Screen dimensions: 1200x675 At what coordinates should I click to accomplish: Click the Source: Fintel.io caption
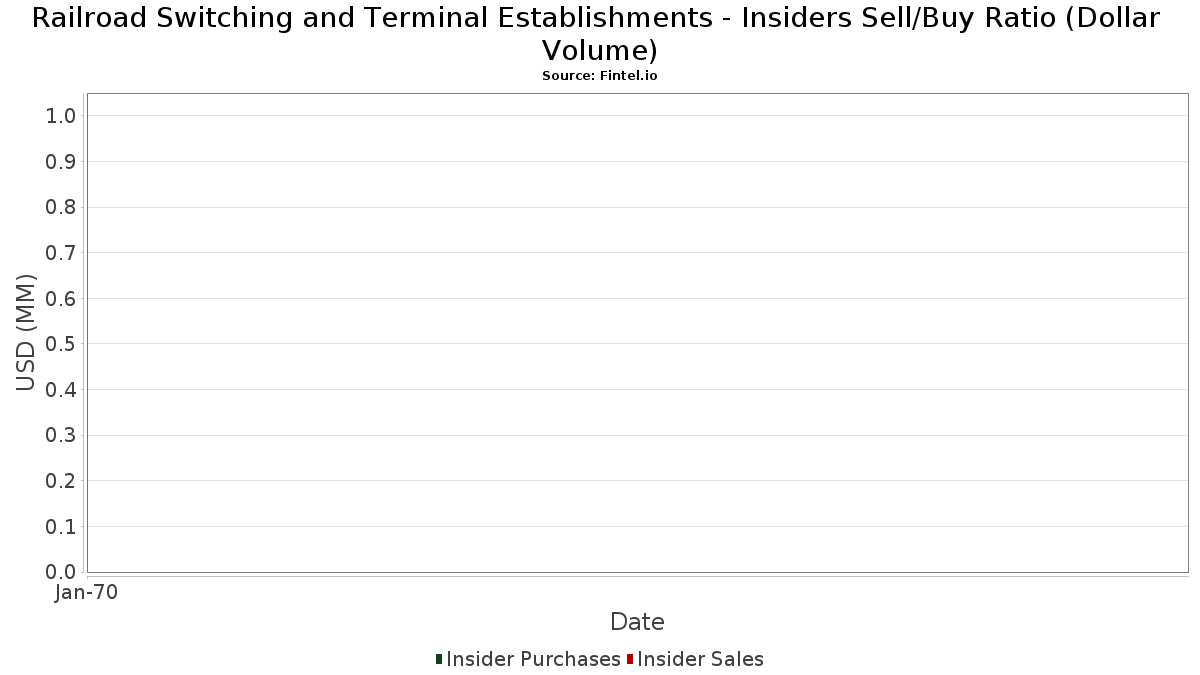click(600, 76)
